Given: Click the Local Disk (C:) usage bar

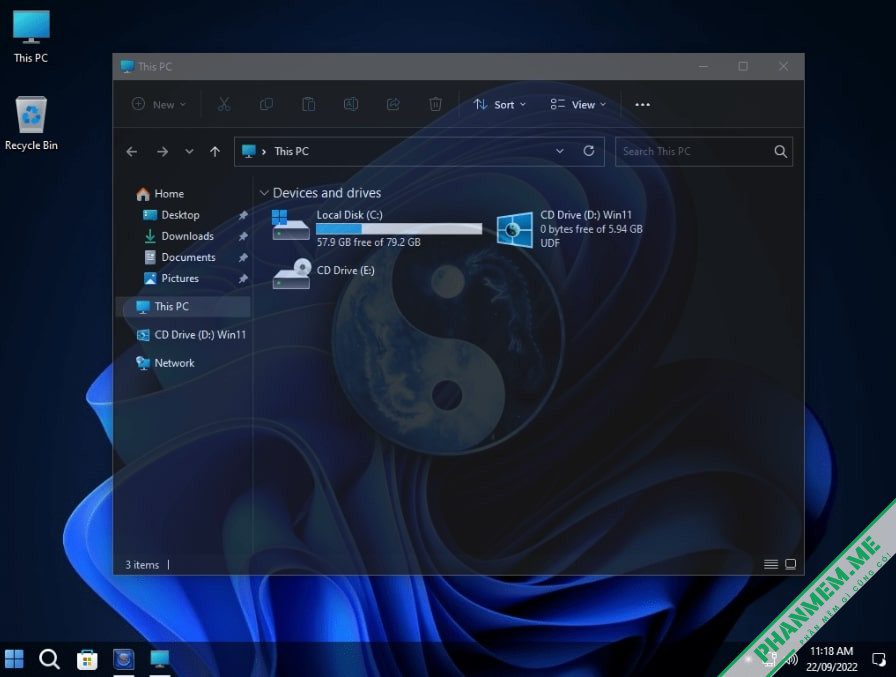Looking at the screenshot, I should click(399, 229).
